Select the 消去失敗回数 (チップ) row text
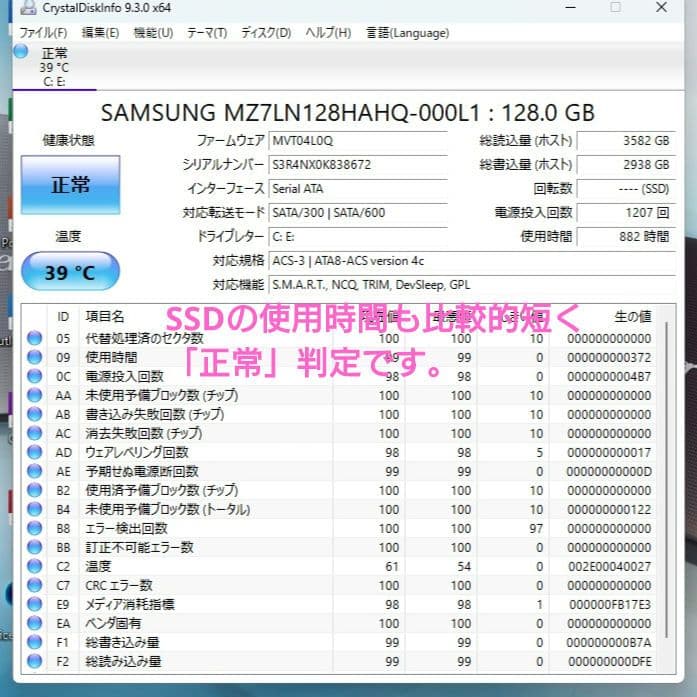 (144, 433)
